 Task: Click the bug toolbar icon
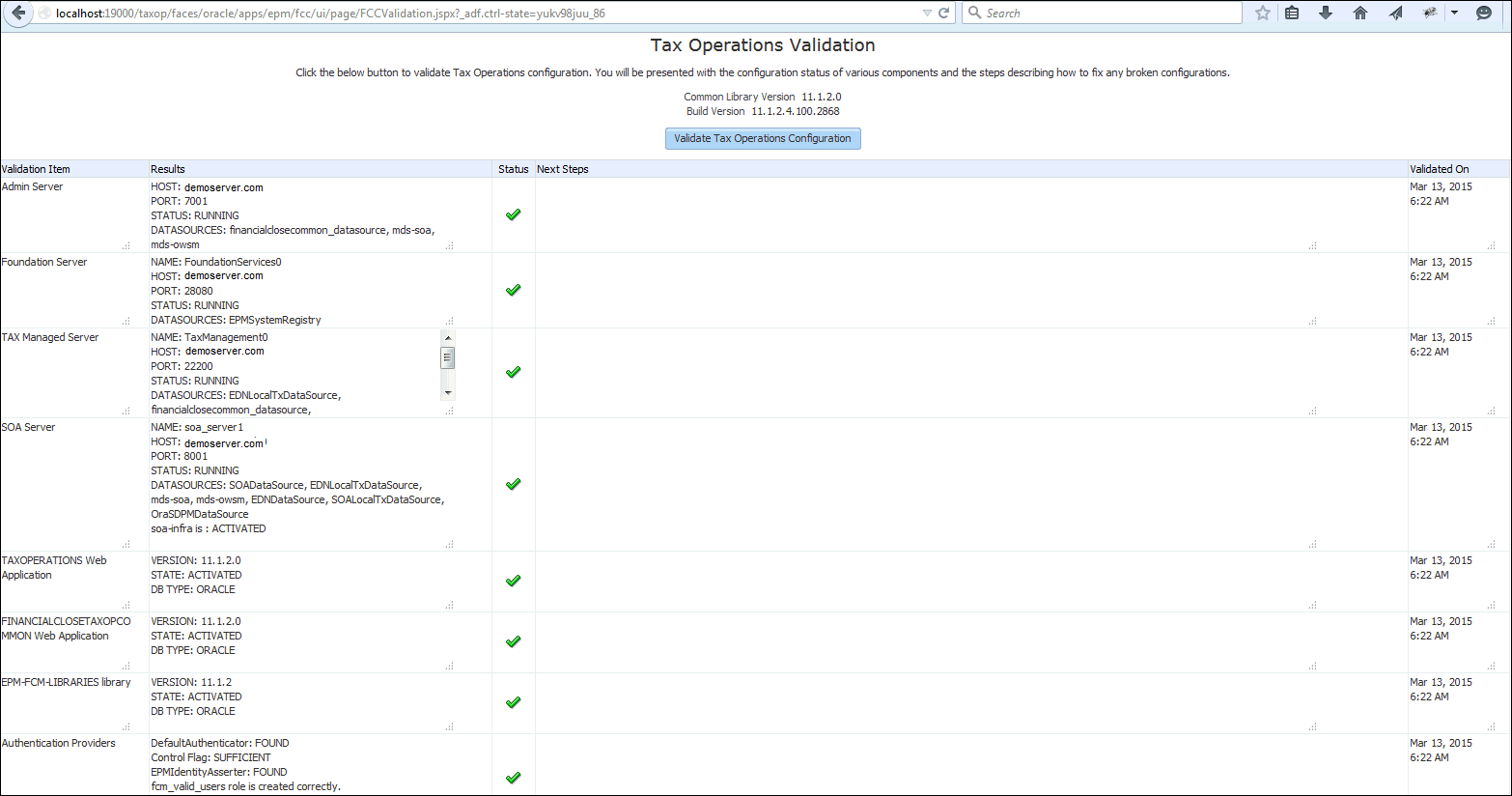[x=1430, y=14]
